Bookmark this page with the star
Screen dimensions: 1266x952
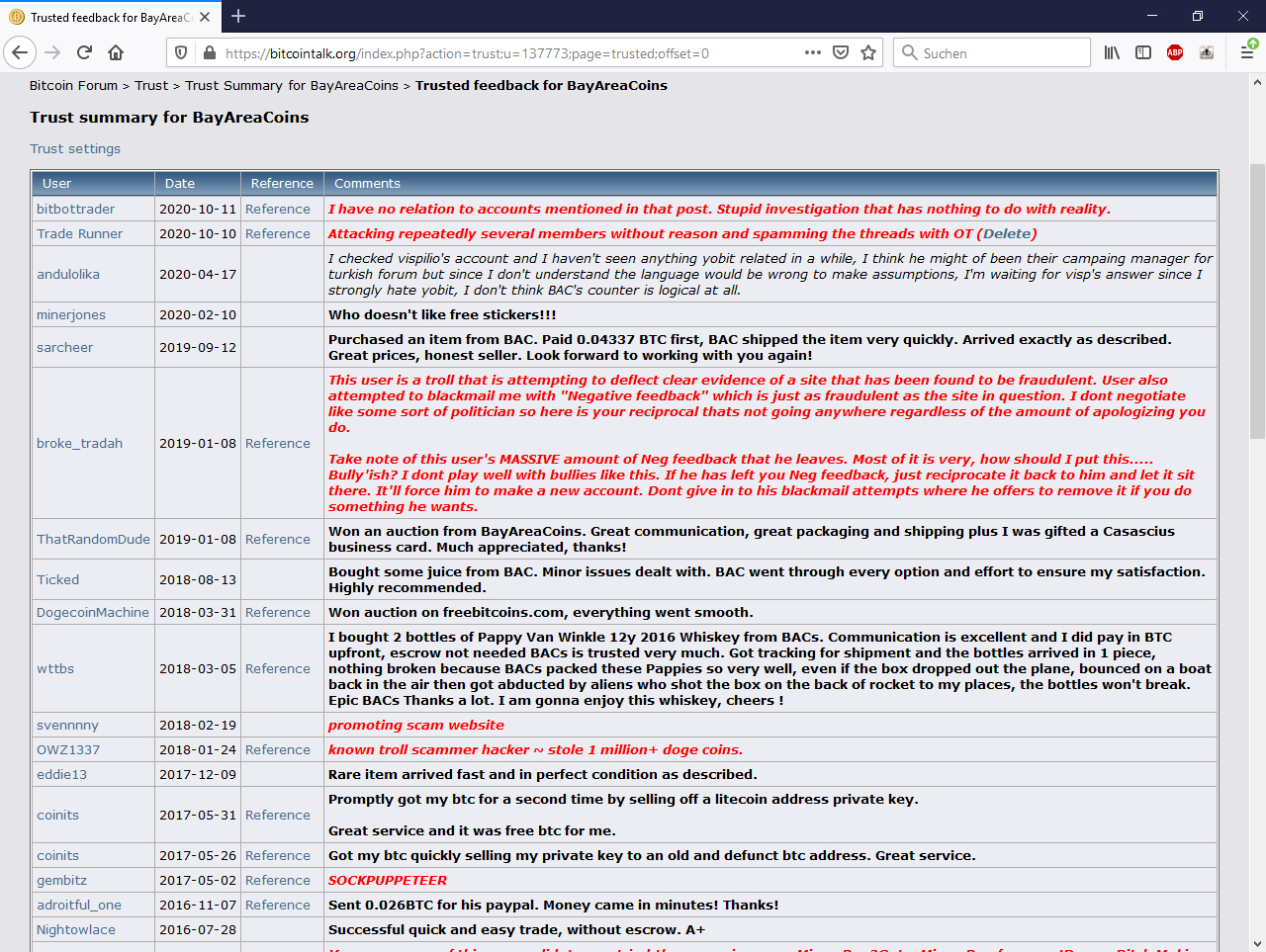(868, 52)
